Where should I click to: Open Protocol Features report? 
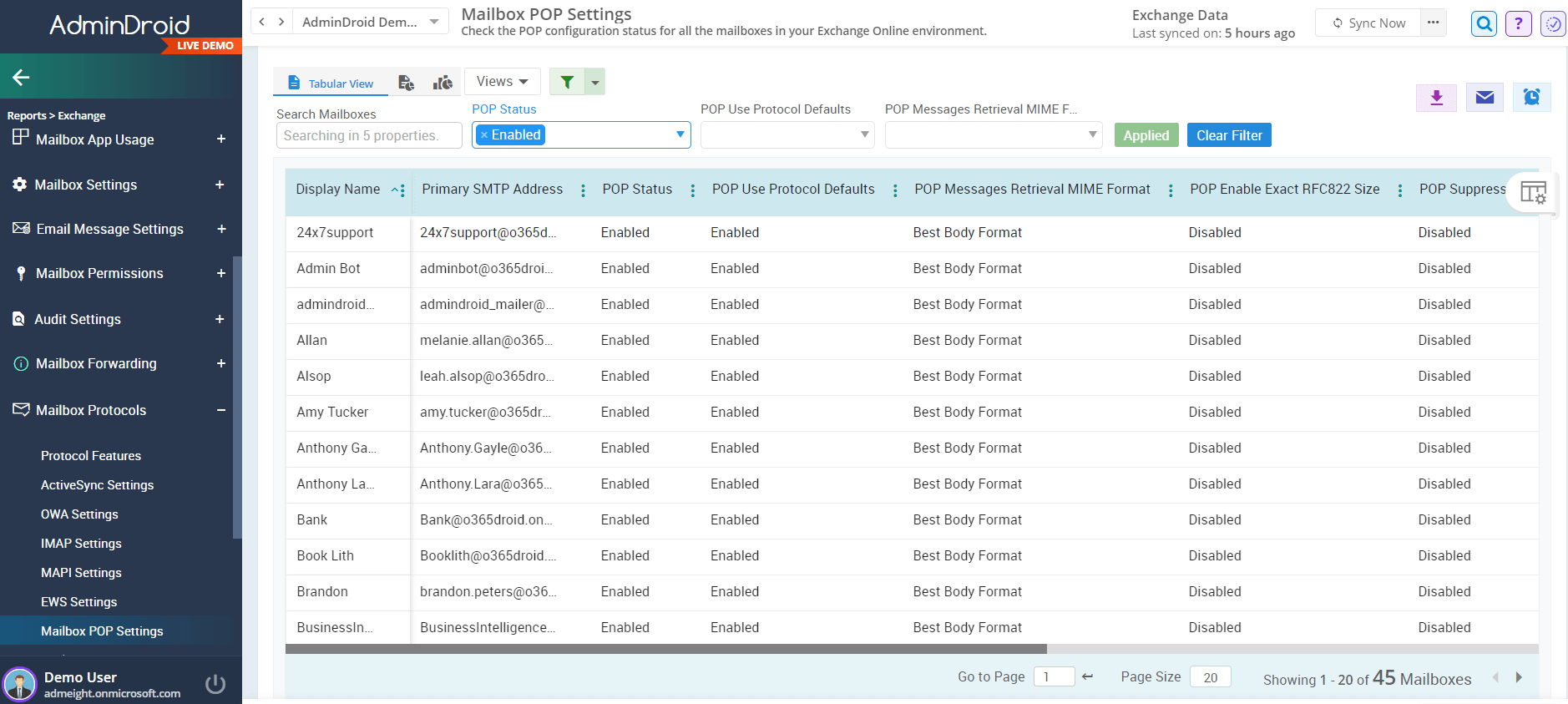click(91, 456)
